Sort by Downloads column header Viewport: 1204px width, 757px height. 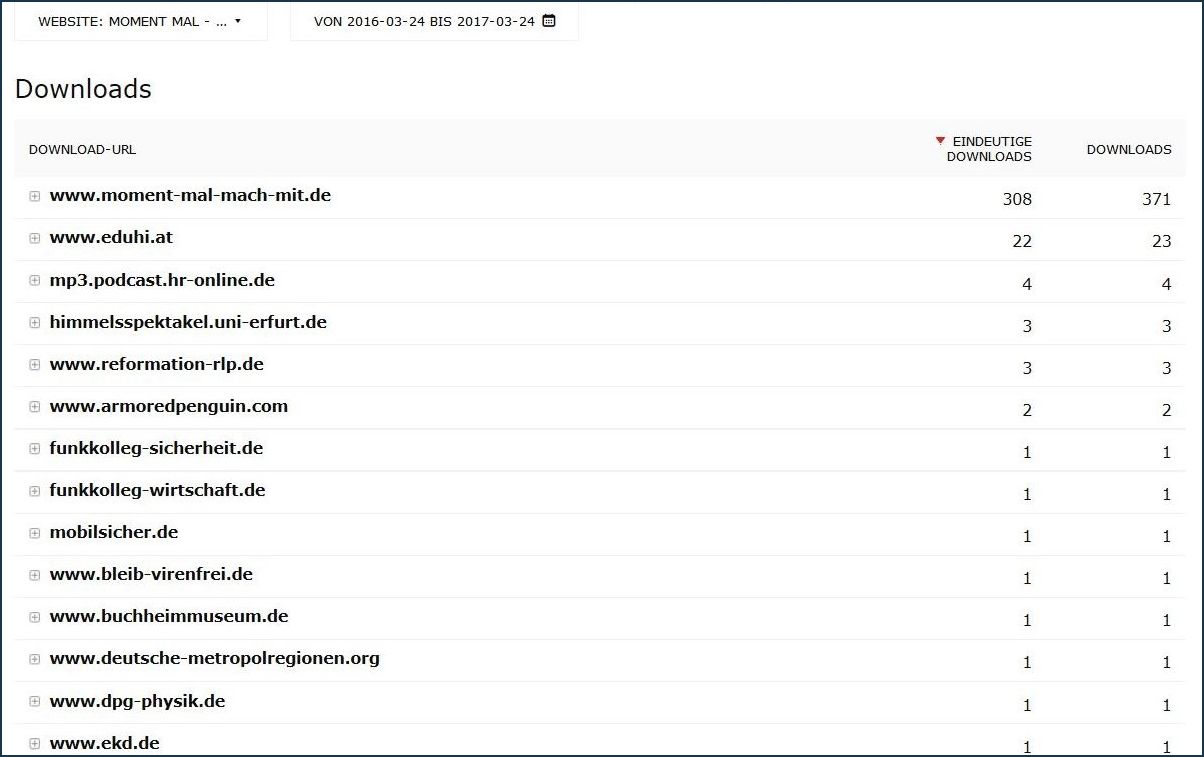[x=1129, y=149]
